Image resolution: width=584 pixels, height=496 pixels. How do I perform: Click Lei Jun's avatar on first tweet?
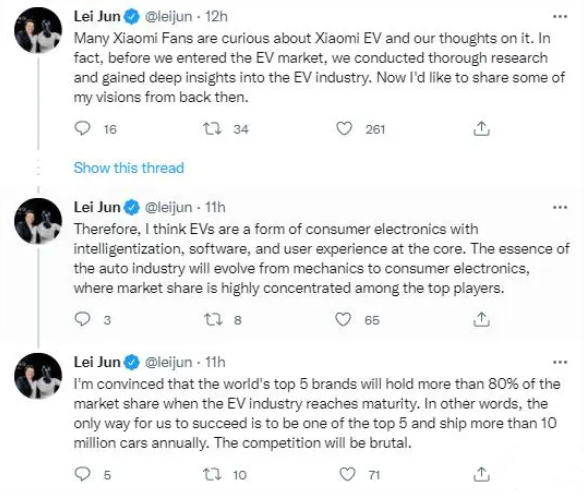(x=38, y=31)
